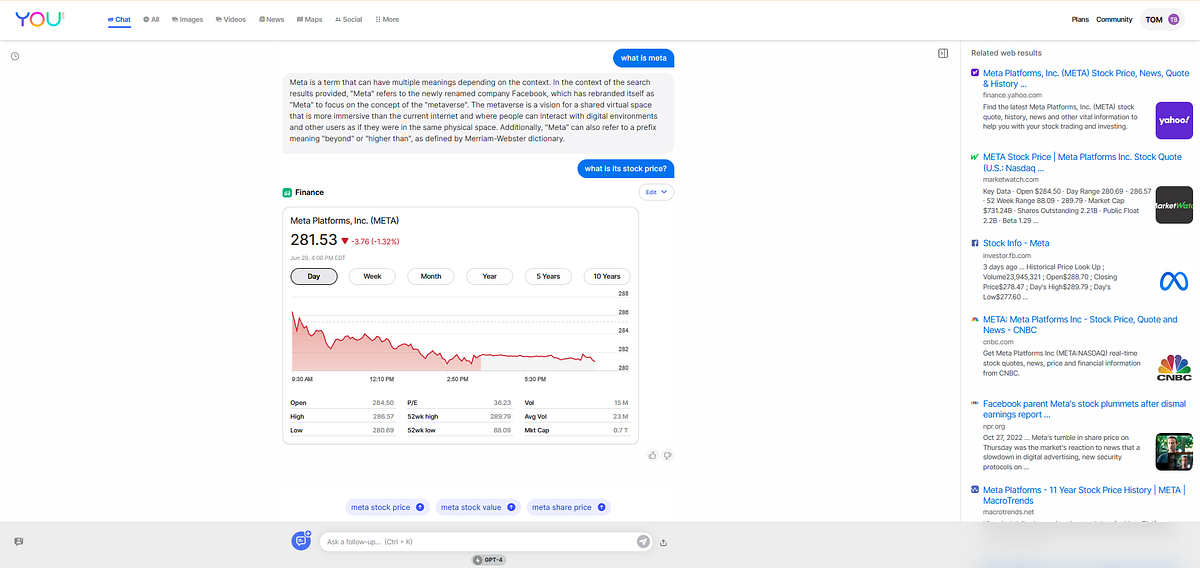Screen dimensions: 1200x568
Task: Switch chart to 5 Years range
Action: coord(548,276)
